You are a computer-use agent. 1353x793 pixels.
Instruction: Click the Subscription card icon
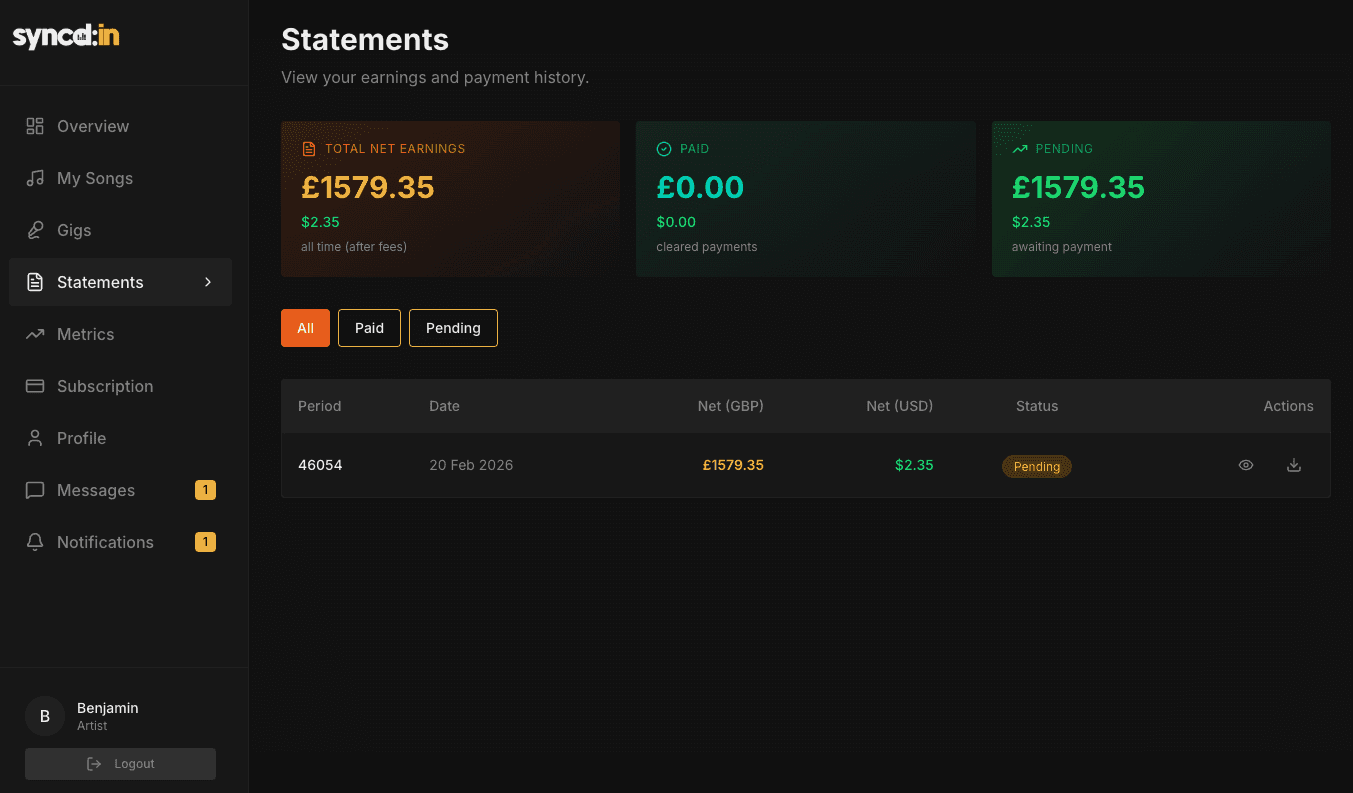(x=35, y=386)
